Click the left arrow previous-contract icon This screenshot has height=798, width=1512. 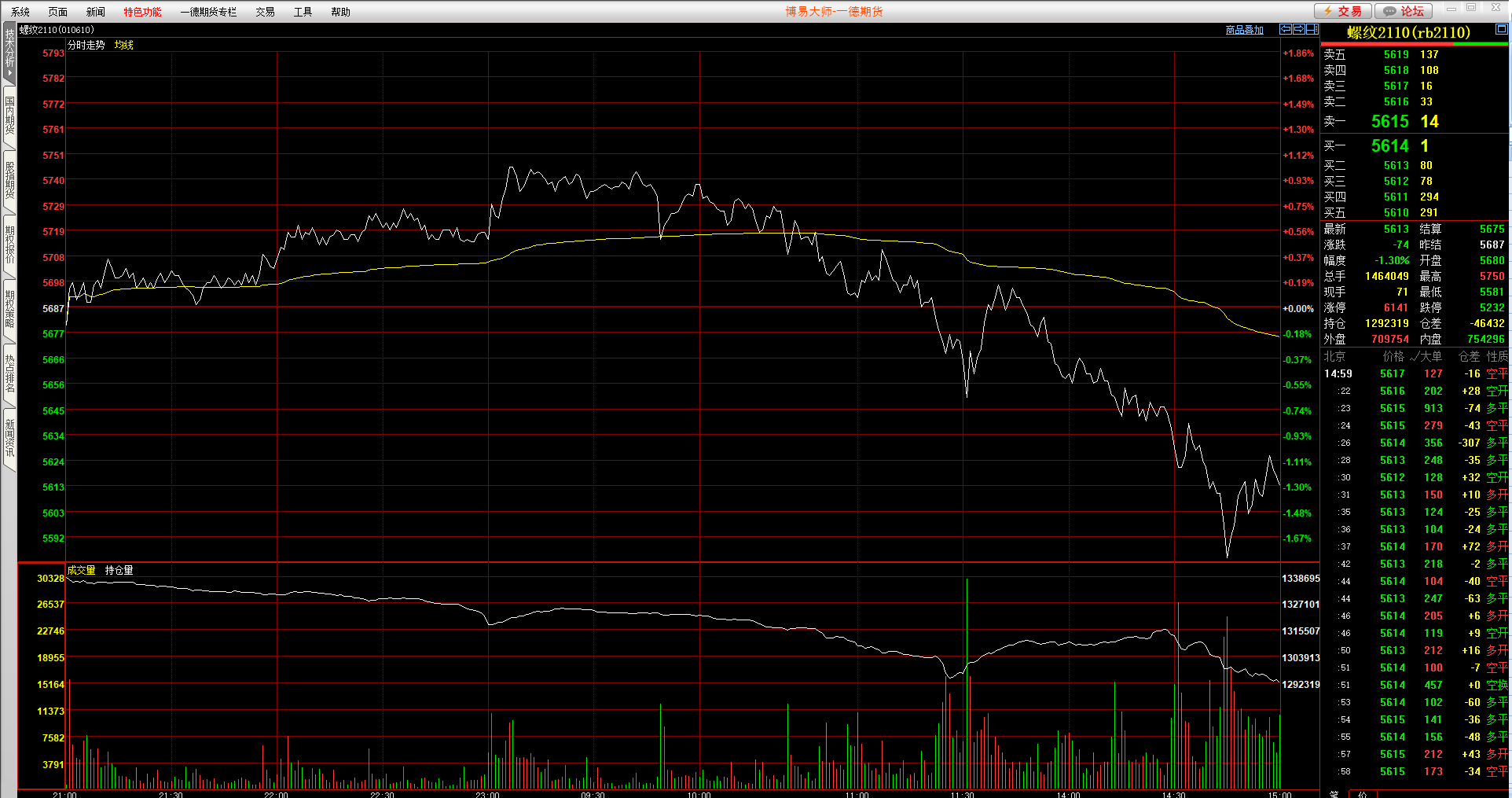tap(1286, 29)
